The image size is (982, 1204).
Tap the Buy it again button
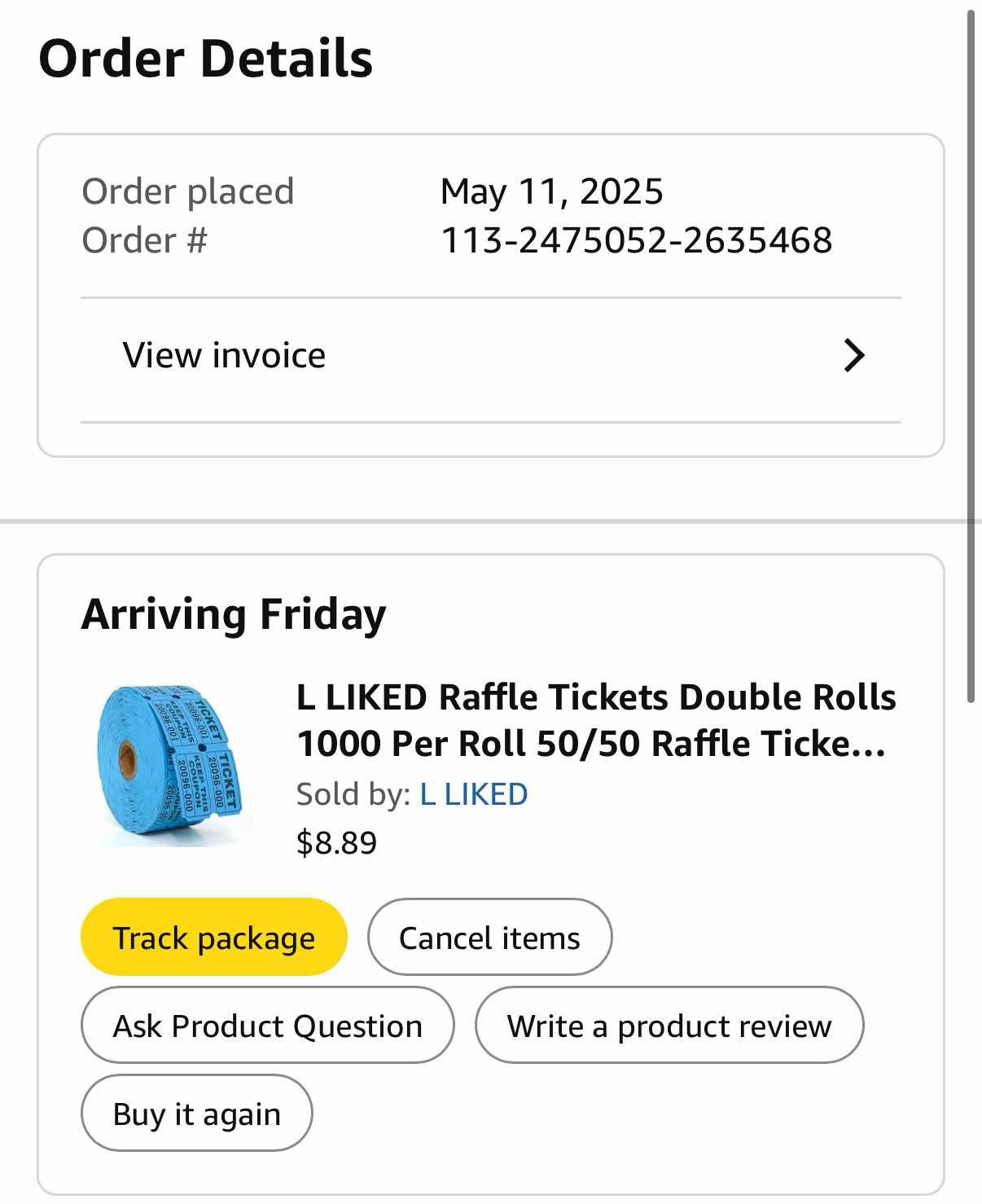coord(196,1113)
